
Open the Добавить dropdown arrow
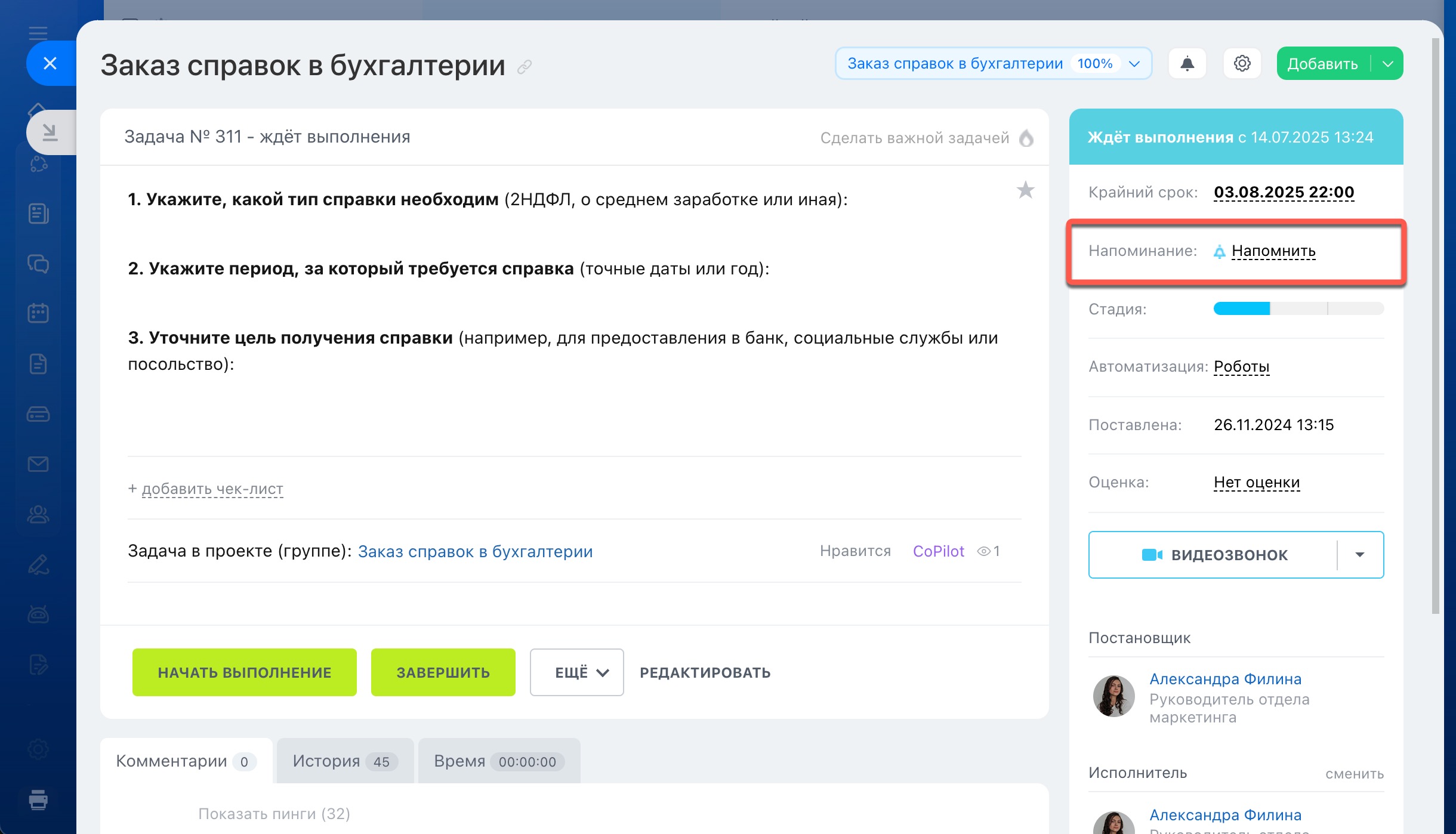(1388, 63)
